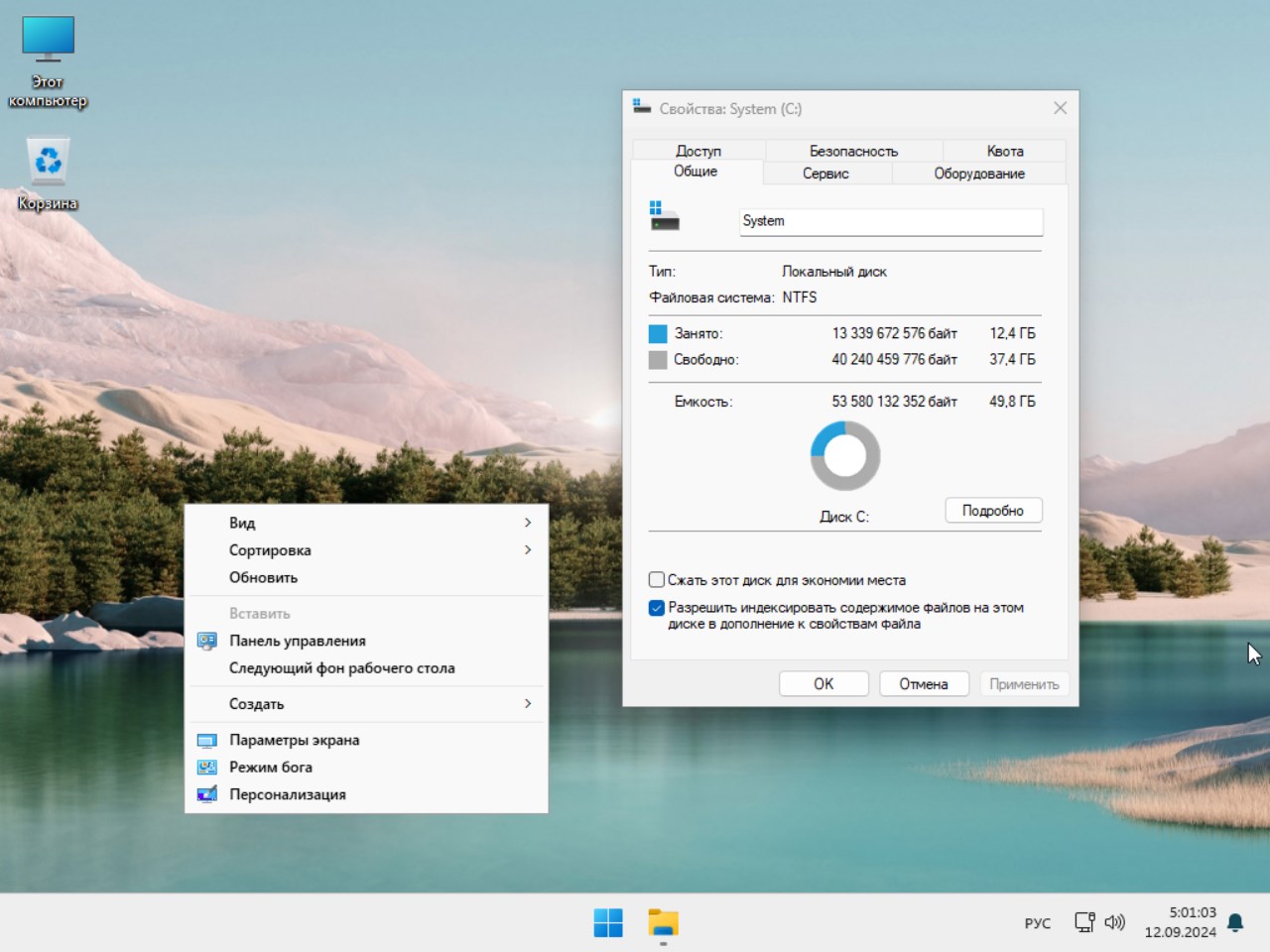This screenshot has height=952, width=1270.
Task: Expand the Сортировка submenu arrow
Action: tap(528, 549)
